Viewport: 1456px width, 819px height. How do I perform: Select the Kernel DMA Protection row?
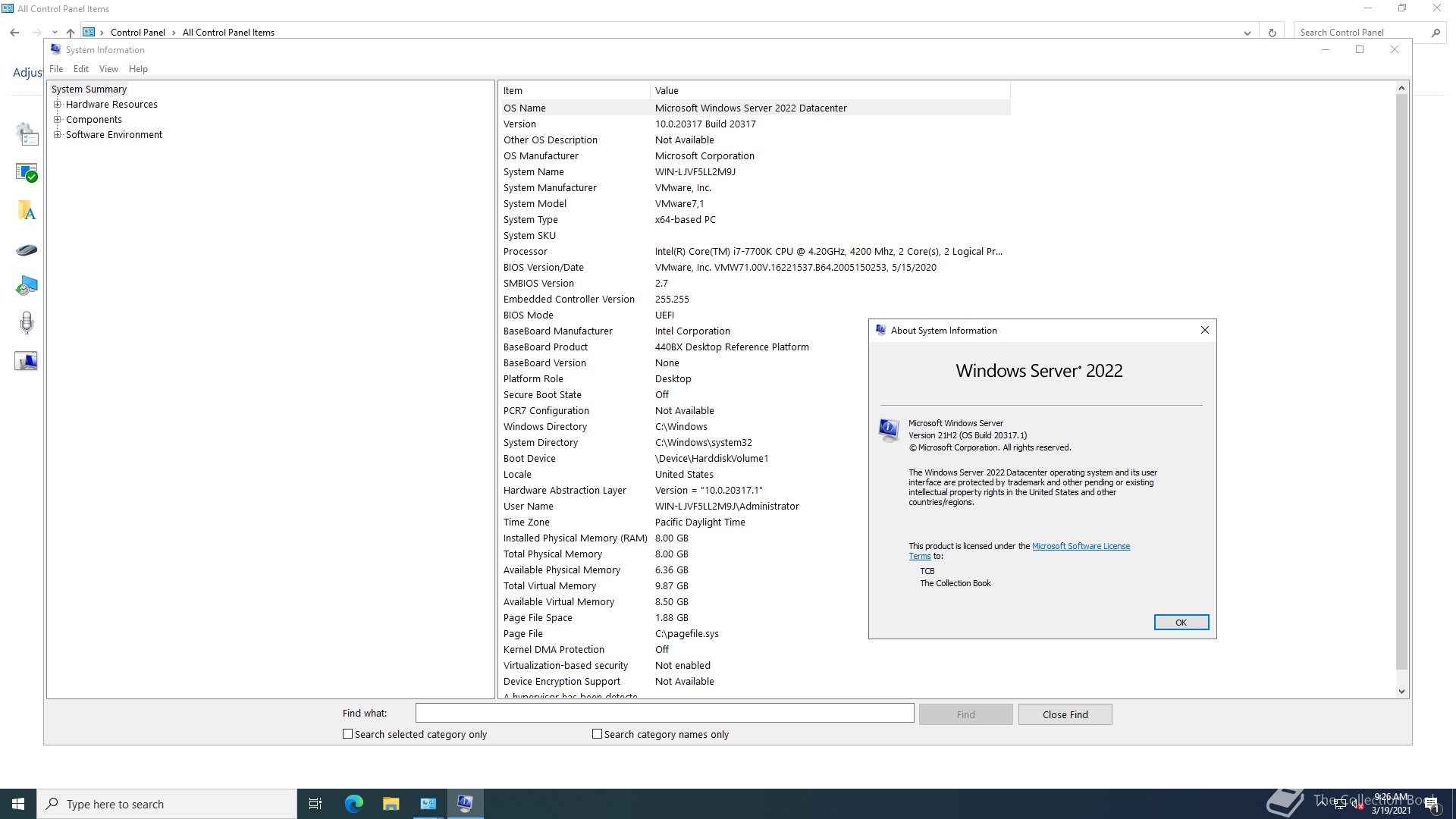755,649
